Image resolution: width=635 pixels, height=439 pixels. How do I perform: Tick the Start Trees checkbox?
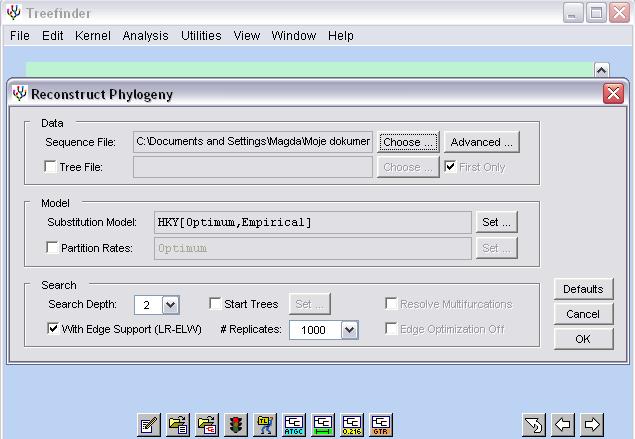coord(215,303)
